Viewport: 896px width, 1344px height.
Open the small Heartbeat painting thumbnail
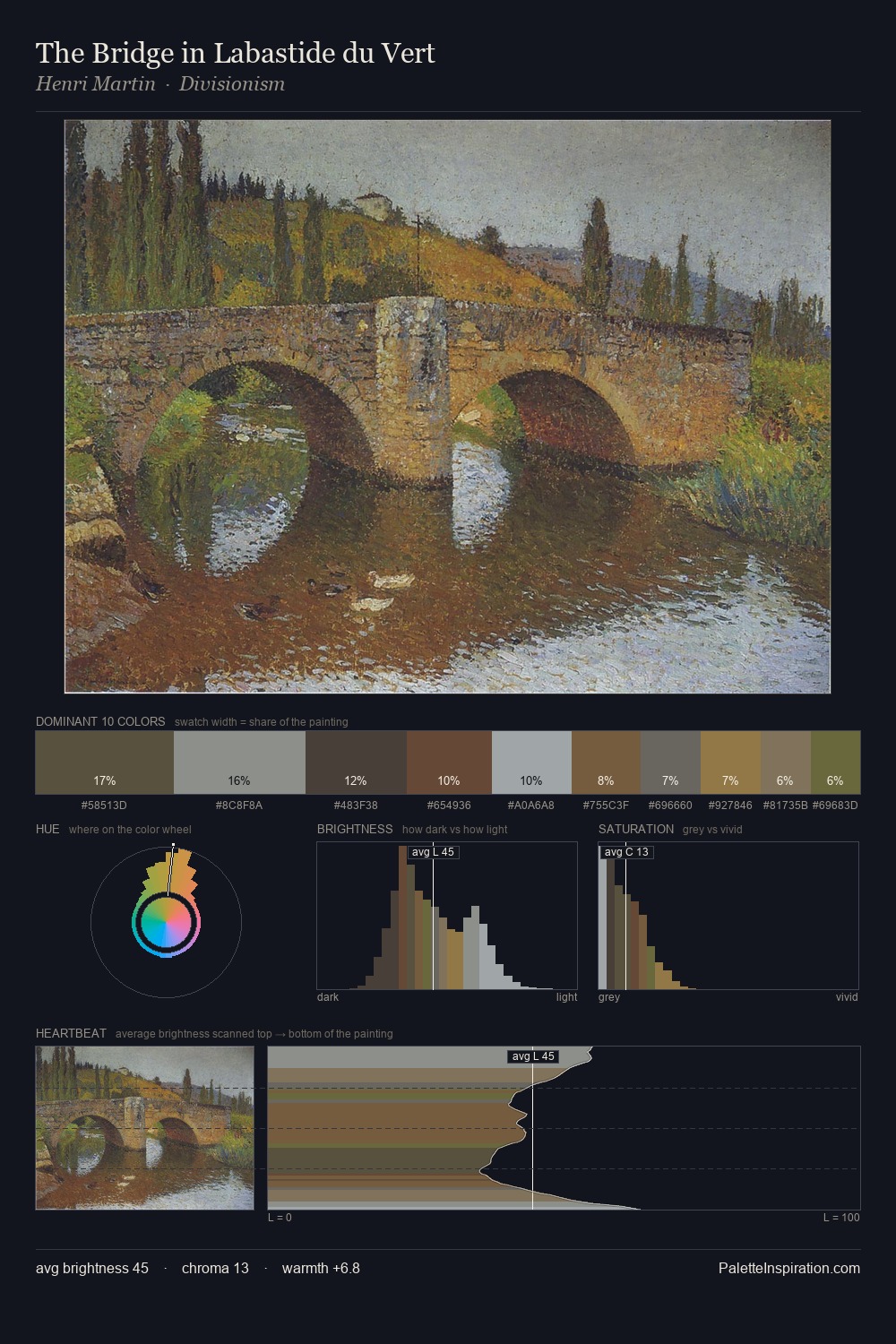(144, 1128)
